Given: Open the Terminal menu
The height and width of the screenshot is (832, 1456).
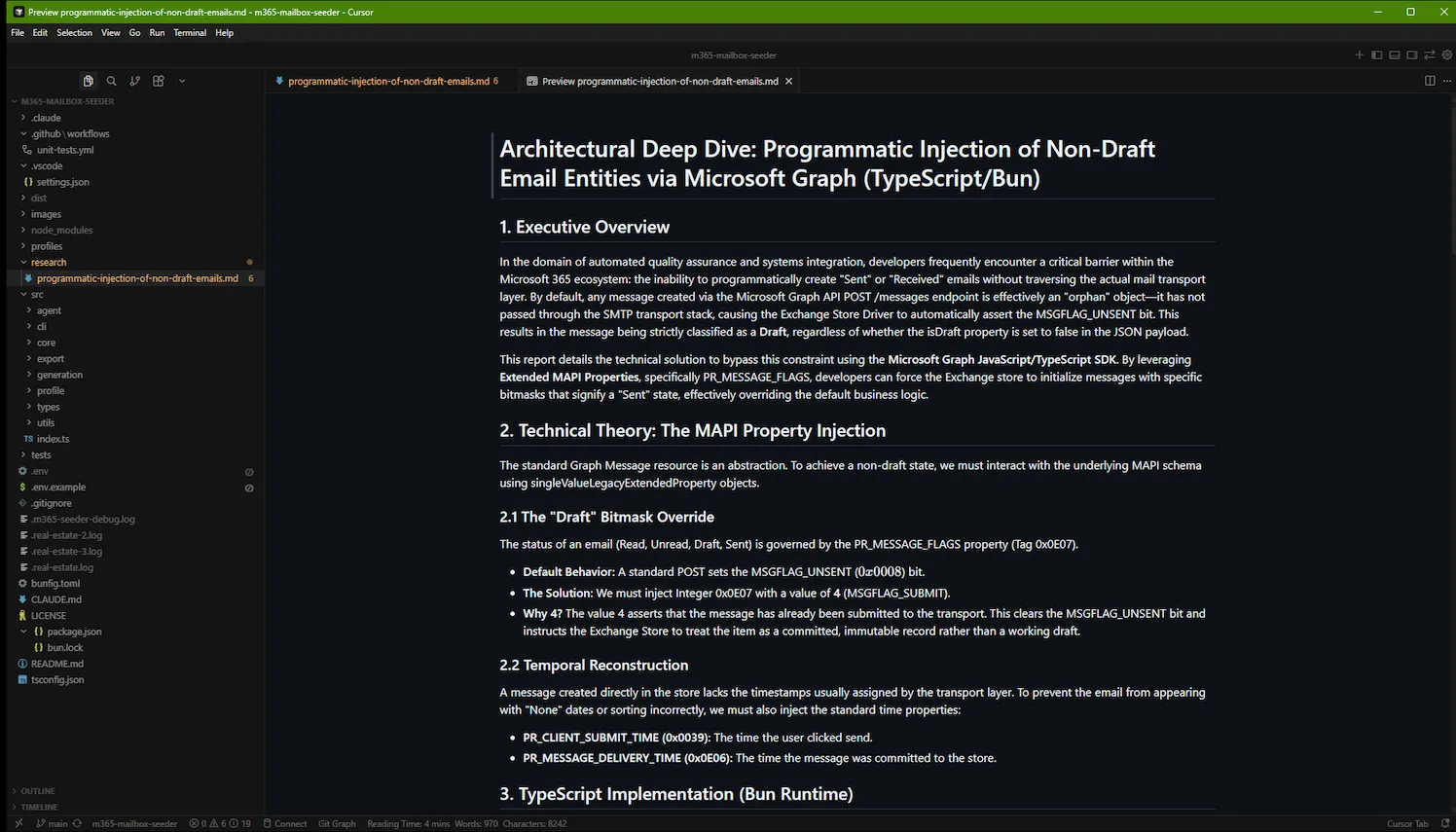Looking at the screenshot, I should point(190,32).
